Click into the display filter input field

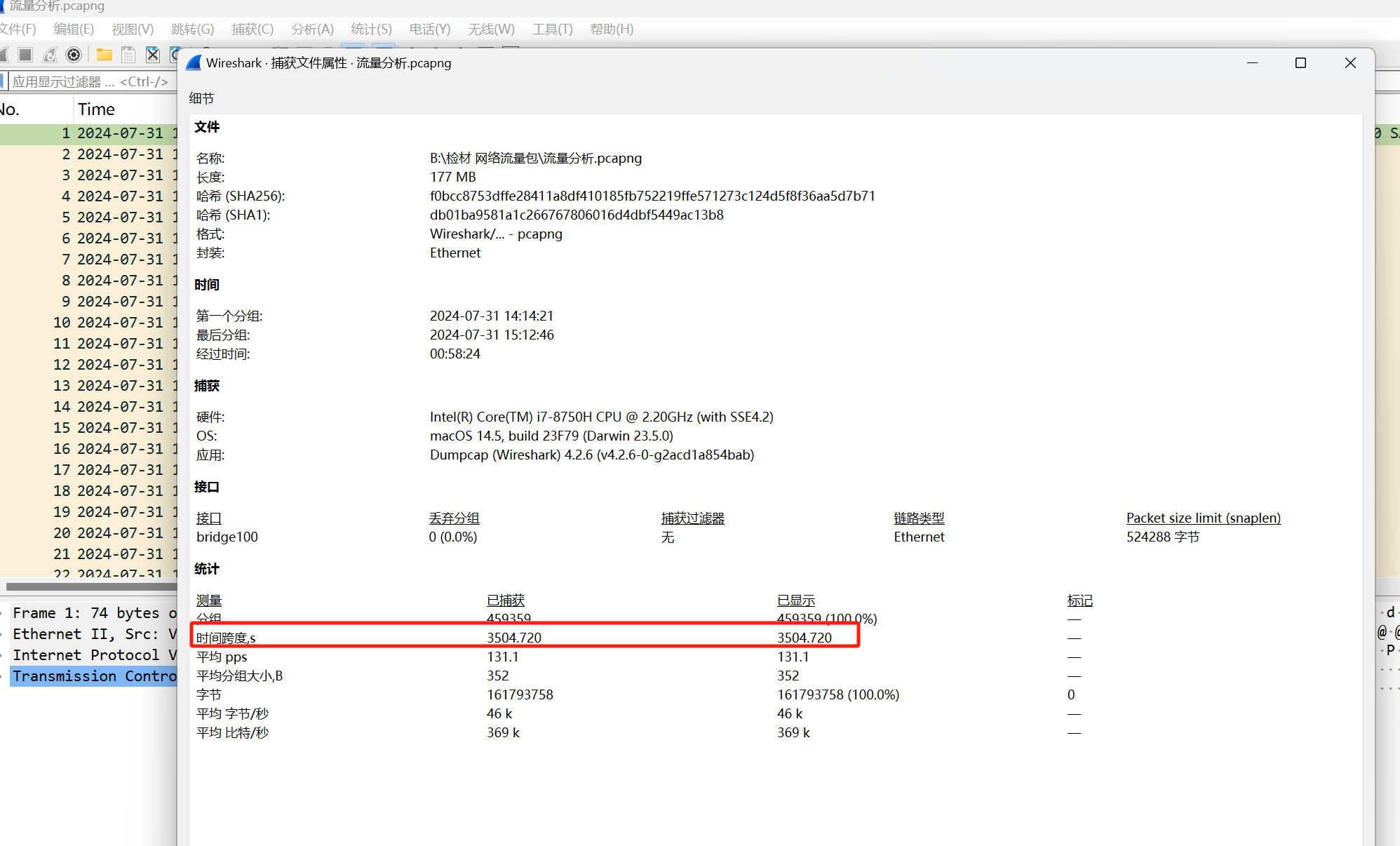point(91,82)
